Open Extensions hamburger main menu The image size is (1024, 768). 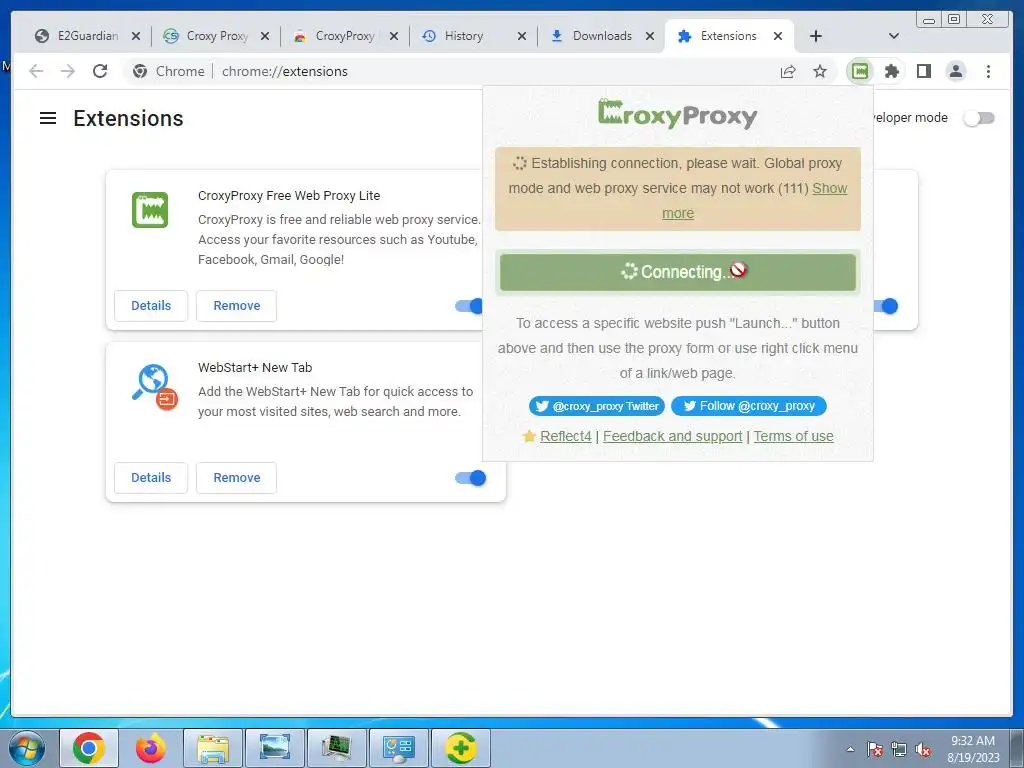click(48, 118)
